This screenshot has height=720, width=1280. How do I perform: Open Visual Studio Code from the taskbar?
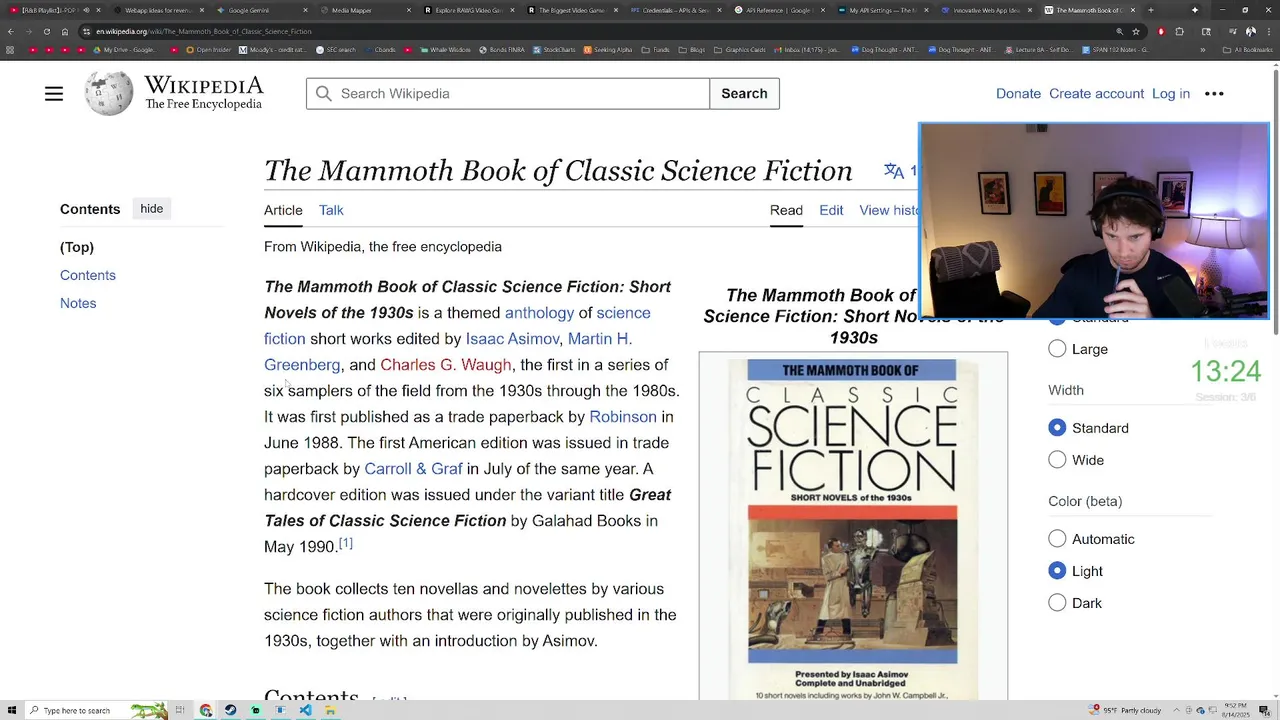coord(305,711)
